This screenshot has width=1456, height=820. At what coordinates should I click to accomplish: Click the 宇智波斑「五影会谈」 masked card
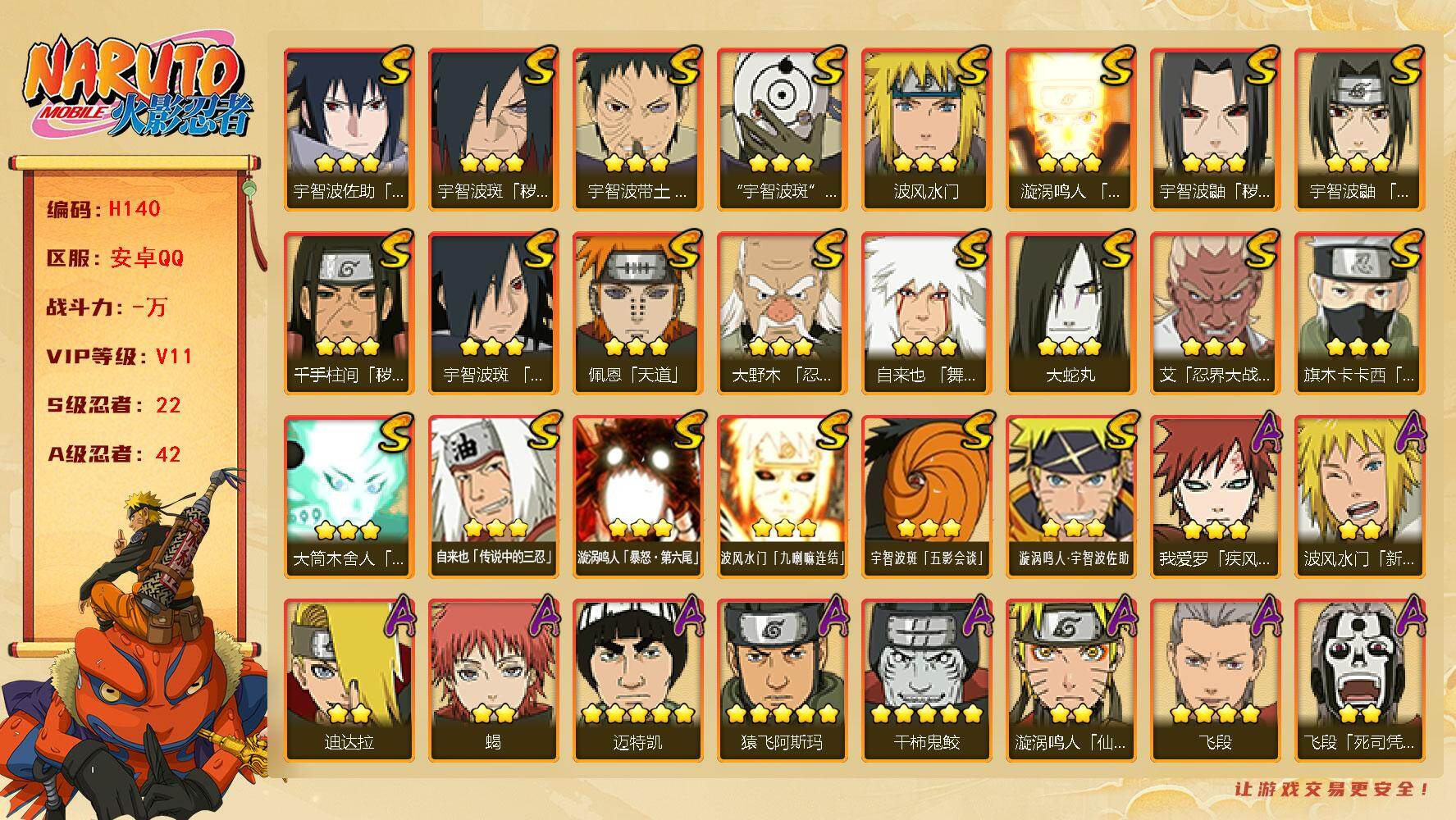coord(926,496)
